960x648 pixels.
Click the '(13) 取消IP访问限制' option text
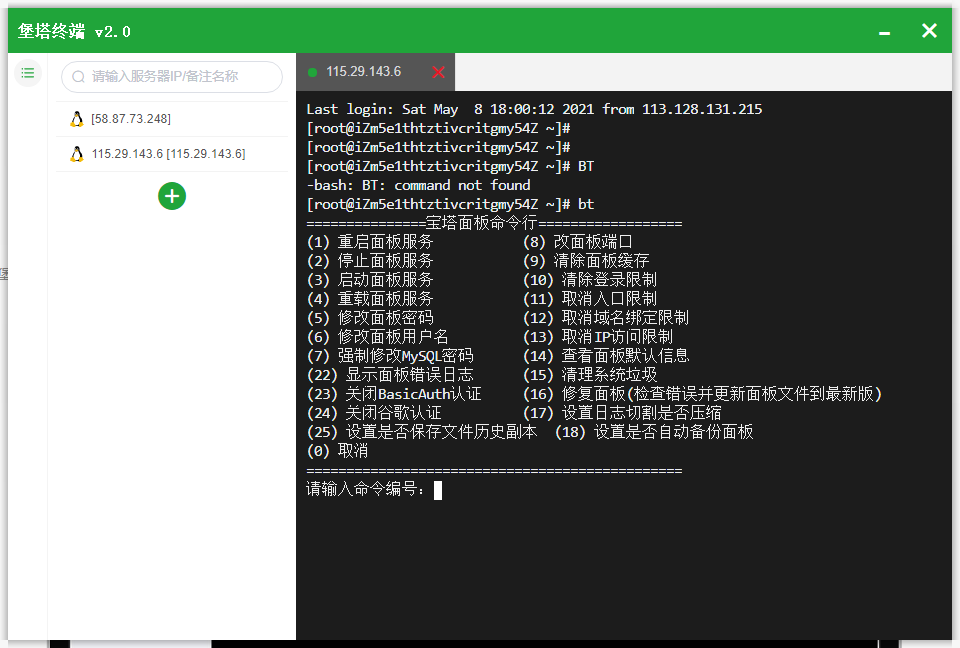click(598, 337)
